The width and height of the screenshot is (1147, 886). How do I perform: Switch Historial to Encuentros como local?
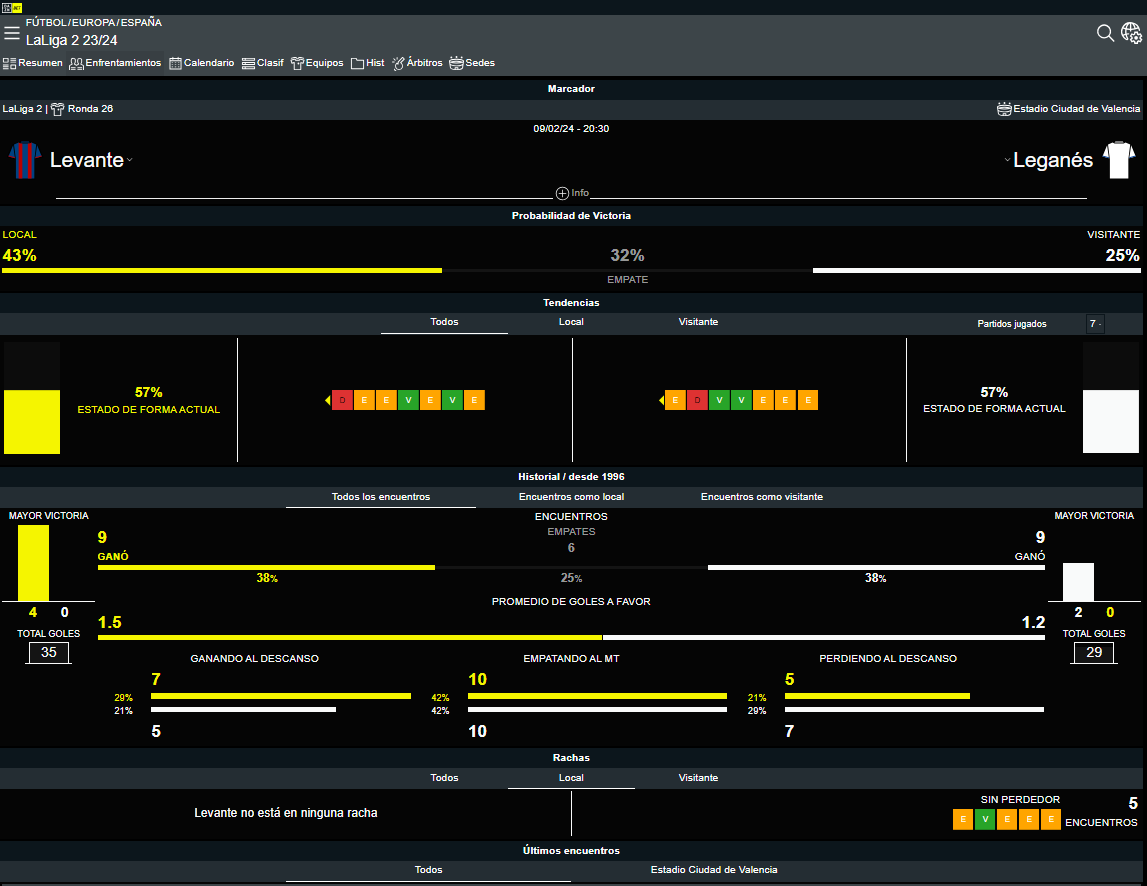point(571,497)
